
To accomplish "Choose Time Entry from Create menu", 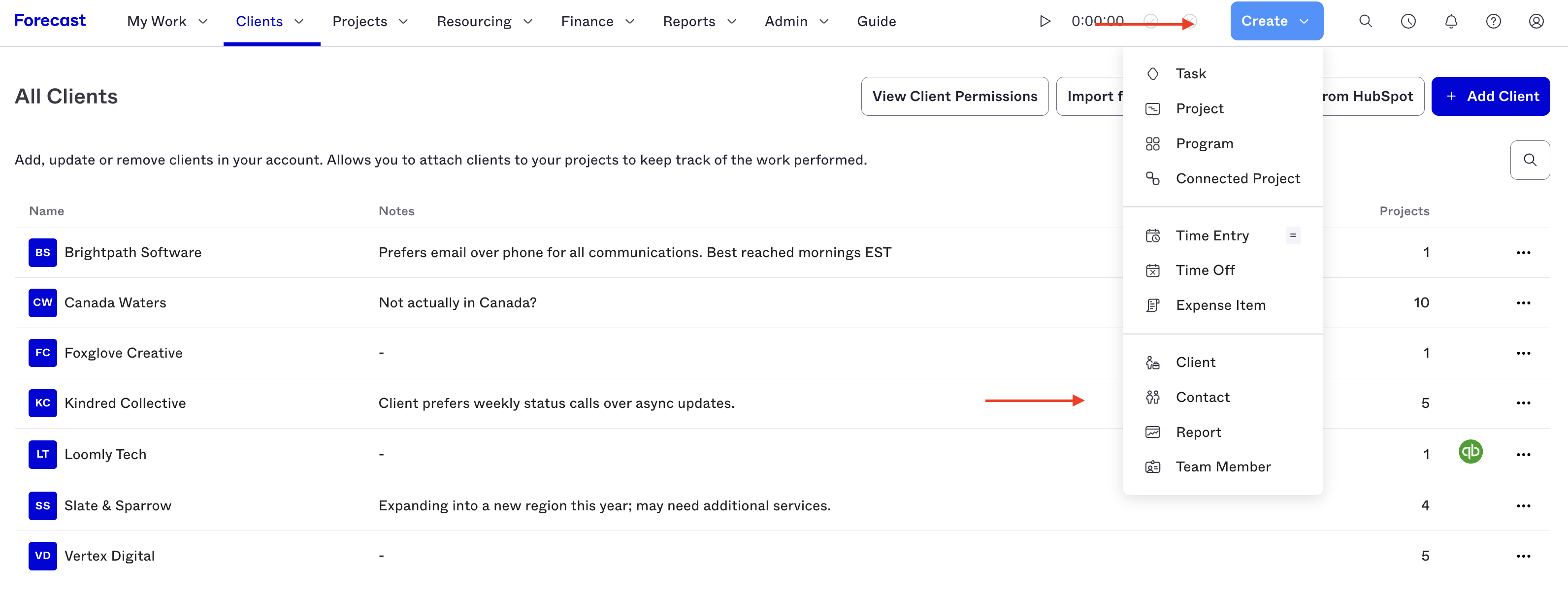I will (x=1222, y=236).
